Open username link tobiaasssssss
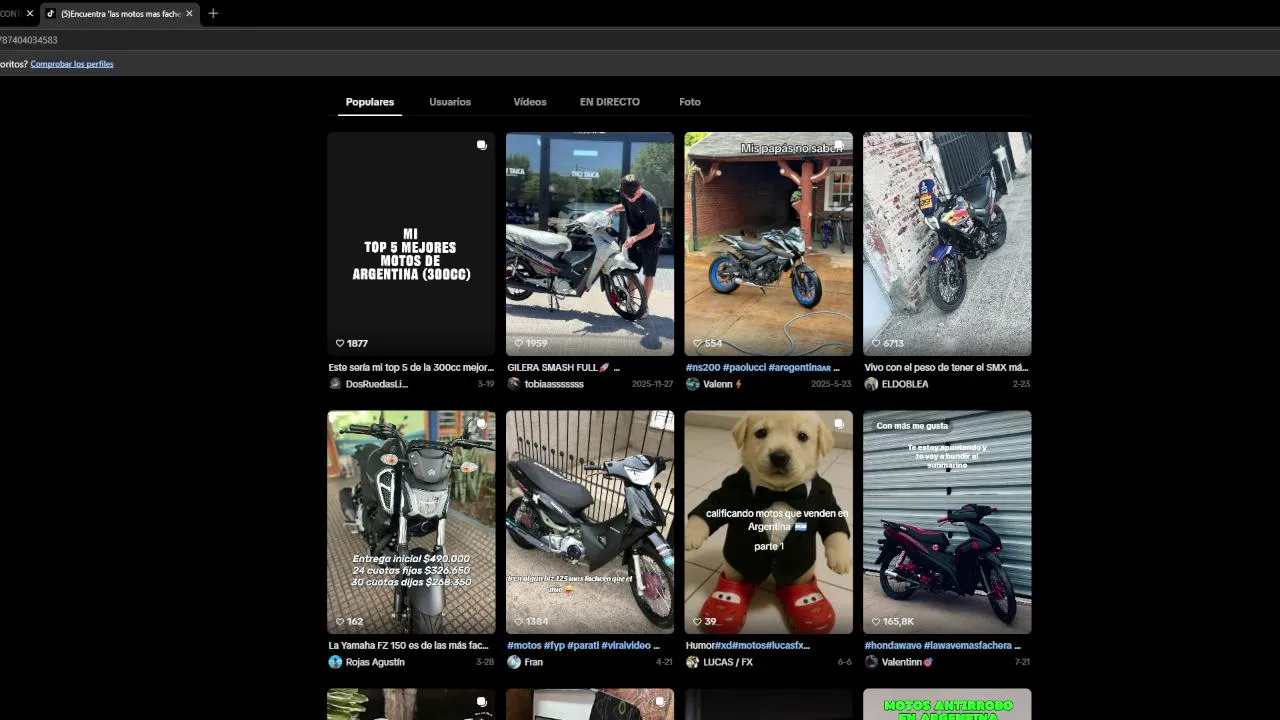 554,384
